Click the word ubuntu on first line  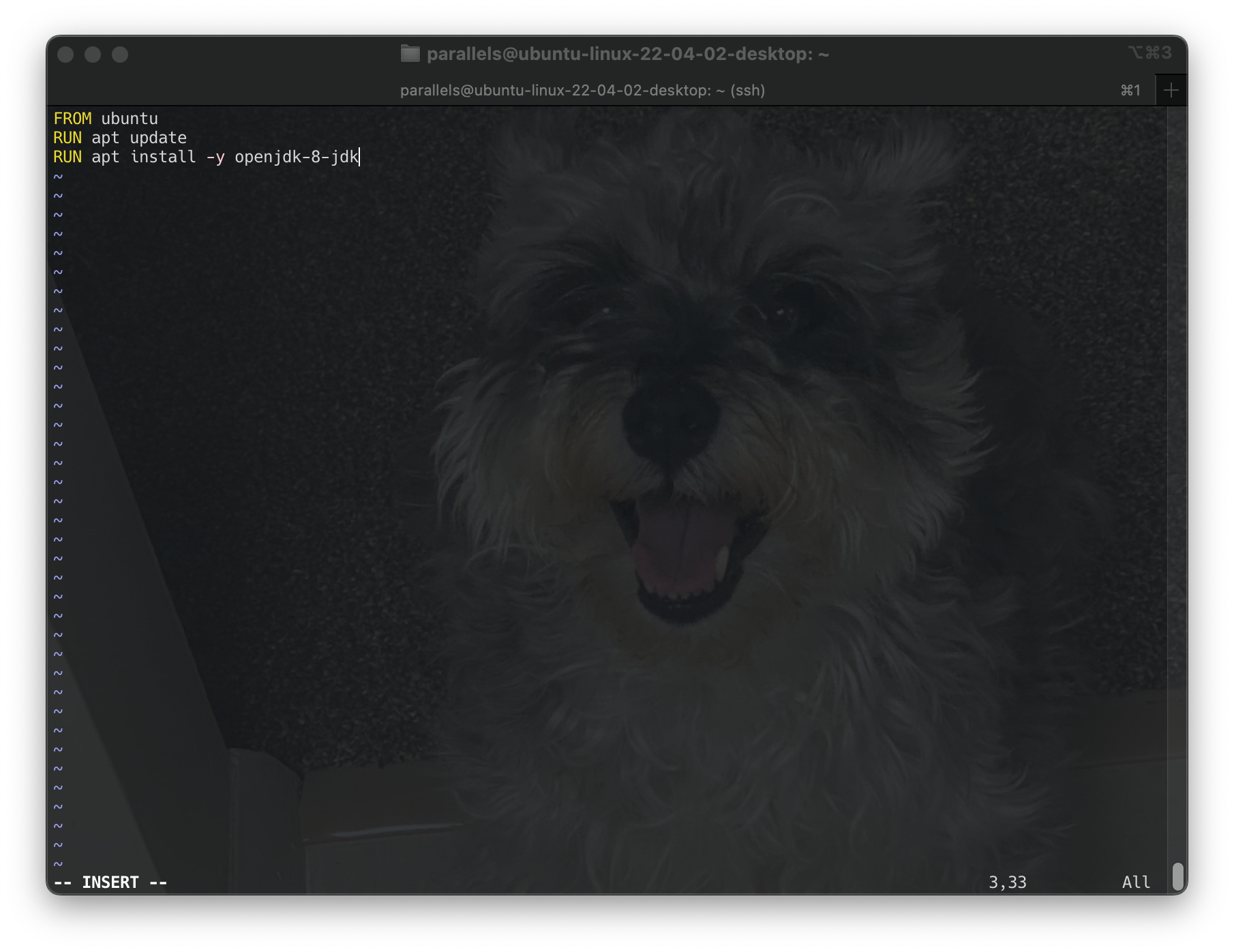(x=130, y=119)
